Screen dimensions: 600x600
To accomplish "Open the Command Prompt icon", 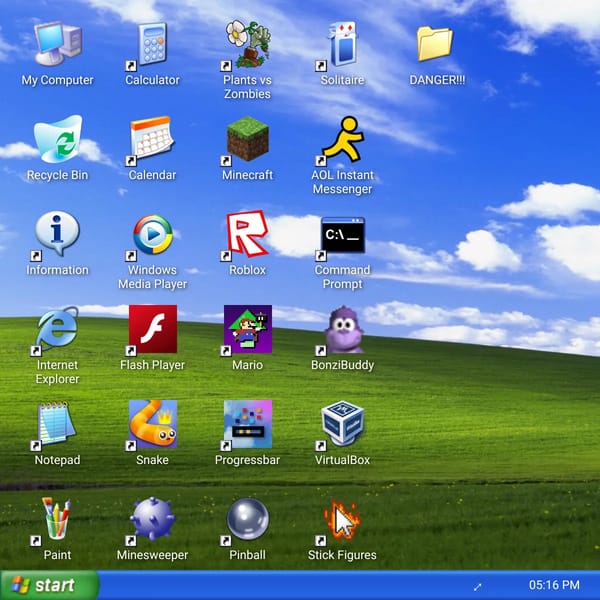I will [x=342, y=235].
